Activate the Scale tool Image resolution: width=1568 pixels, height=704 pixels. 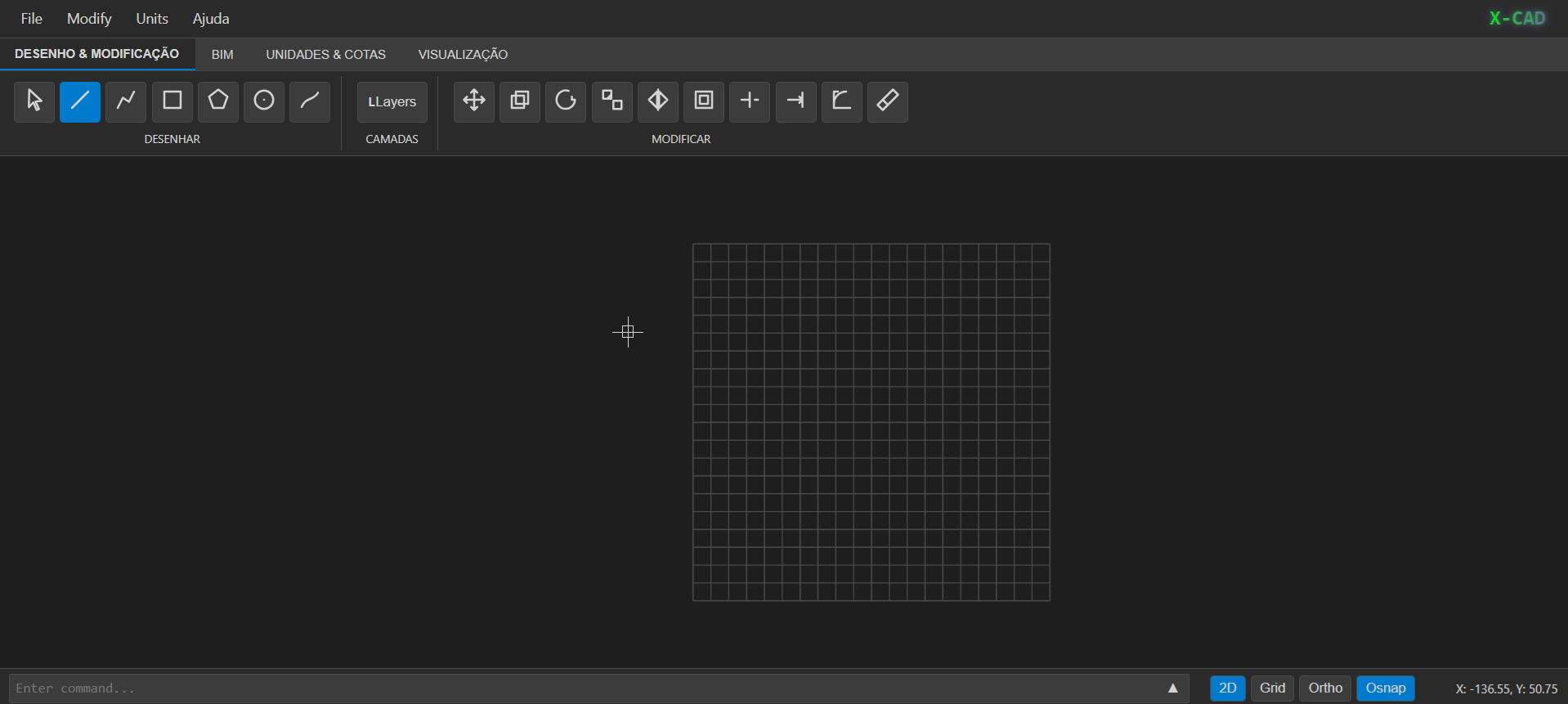(612, 101)
